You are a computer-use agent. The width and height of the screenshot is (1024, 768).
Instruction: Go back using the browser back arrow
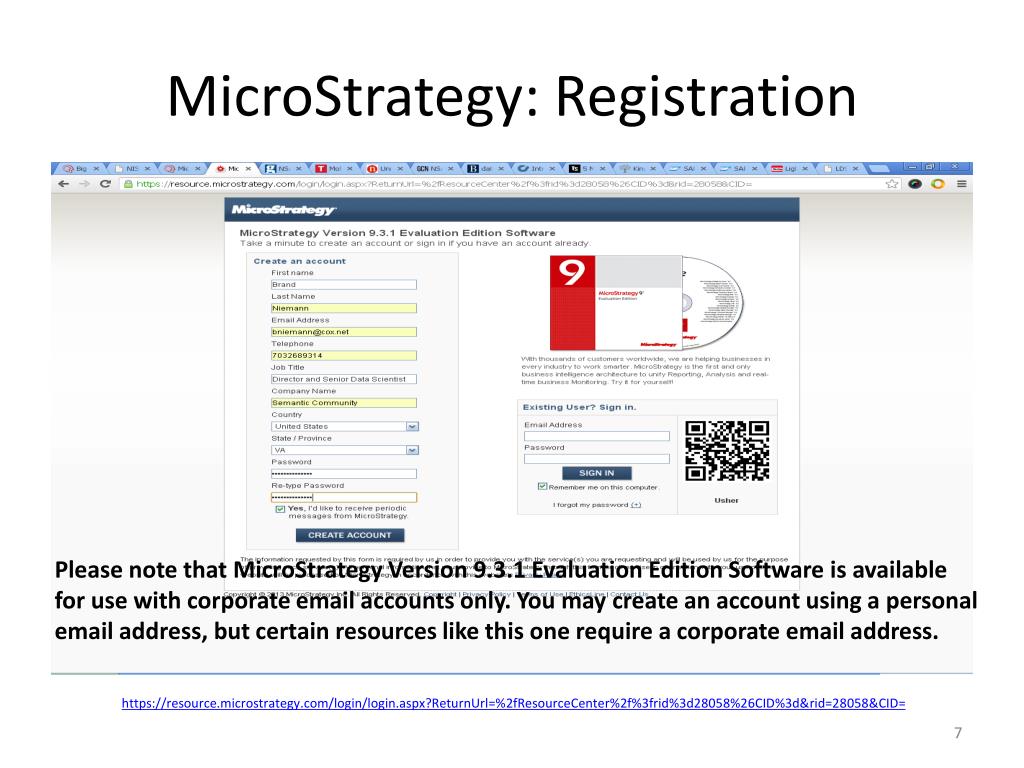(63, 184)
